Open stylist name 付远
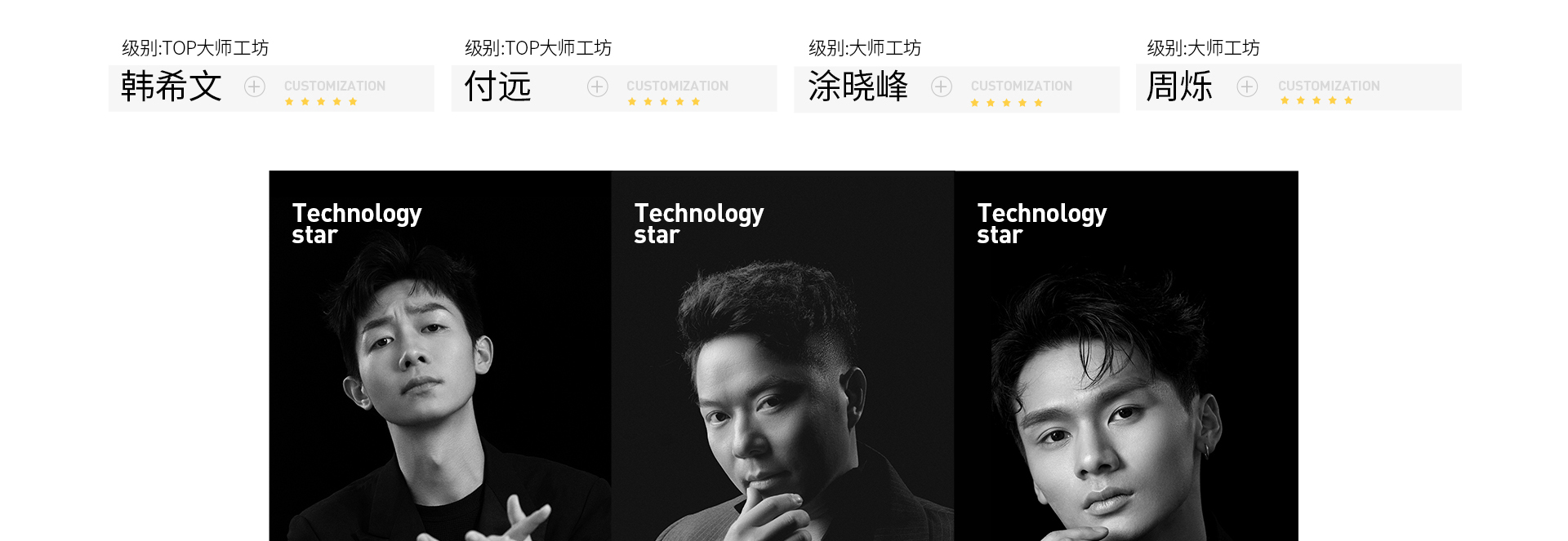1568x541 pixels. pos(498,86)
